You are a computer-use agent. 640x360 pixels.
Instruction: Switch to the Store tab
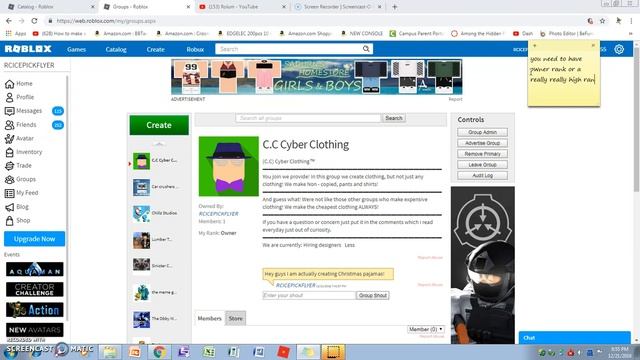point(236,318)
